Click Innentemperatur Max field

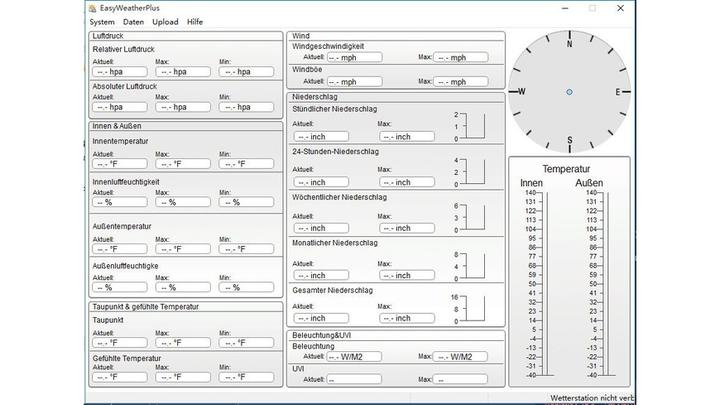pos(183,164)
